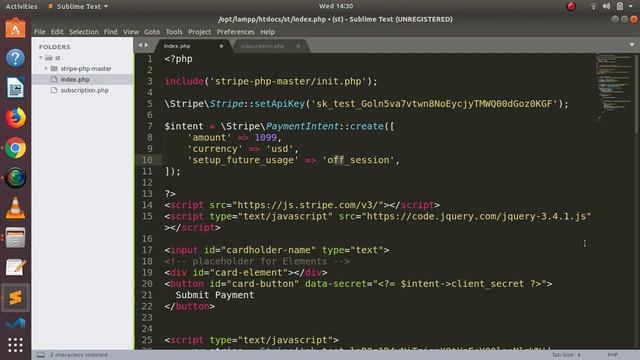Open the volume indicator in system tray

tap(607, 6)
